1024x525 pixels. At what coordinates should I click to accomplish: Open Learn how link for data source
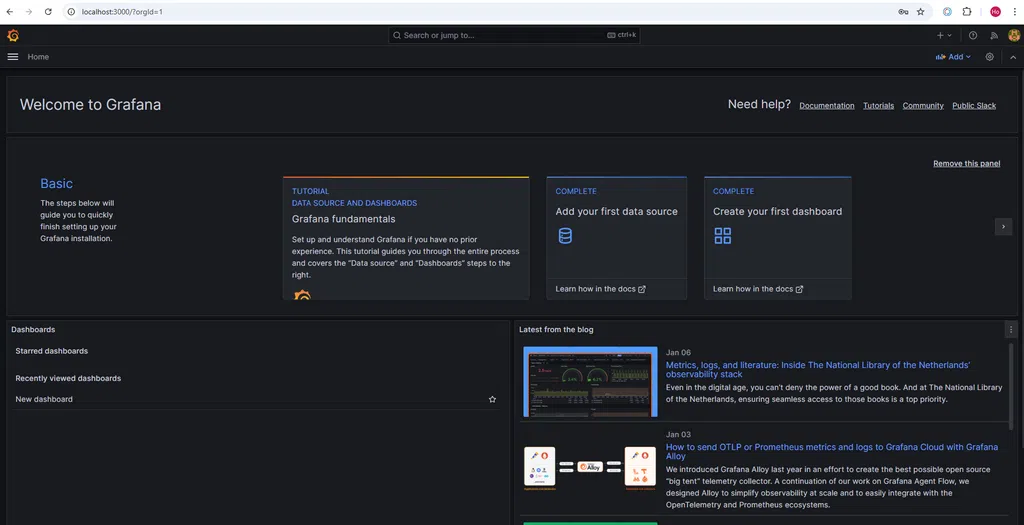pos(600,289)
